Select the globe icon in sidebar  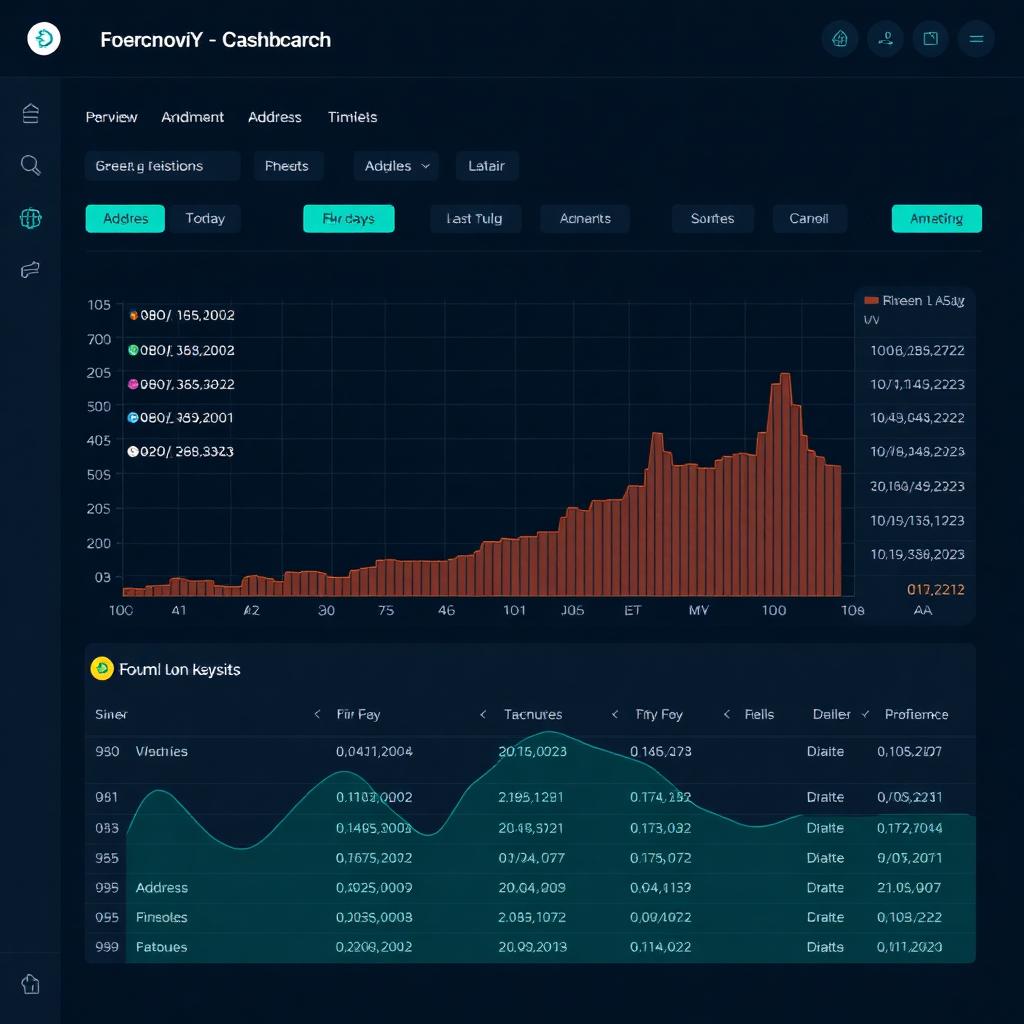[x=31, y=217]
